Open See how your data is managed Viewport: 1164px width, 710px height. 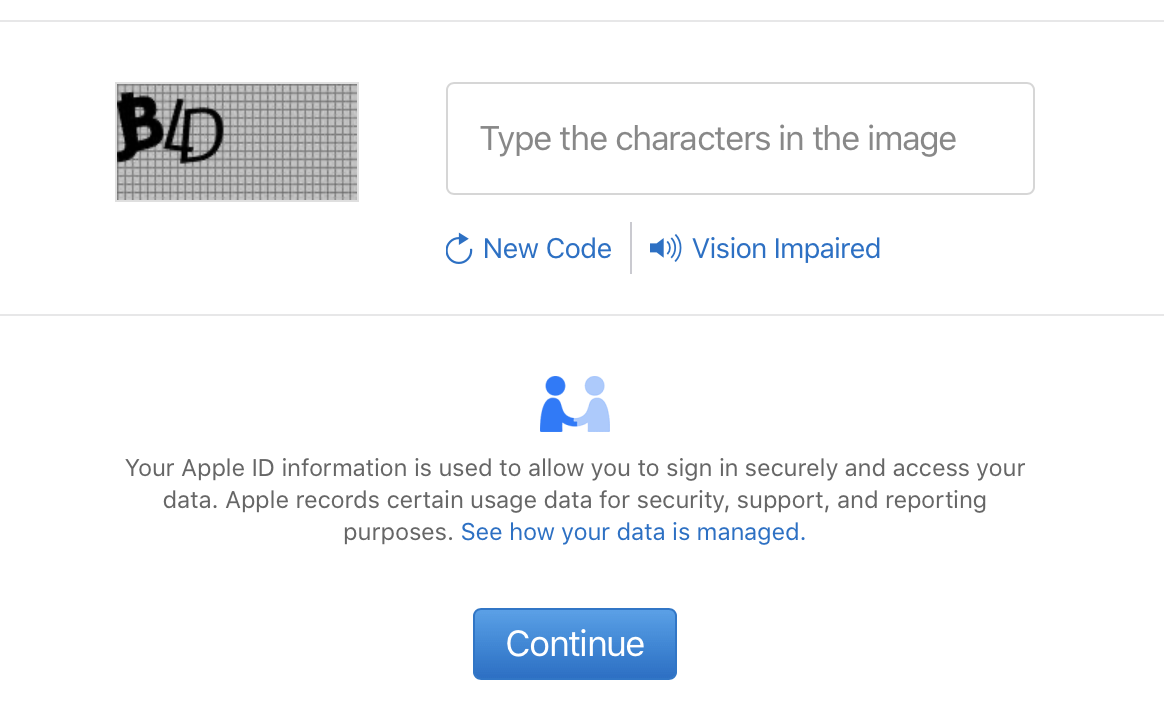633,532
